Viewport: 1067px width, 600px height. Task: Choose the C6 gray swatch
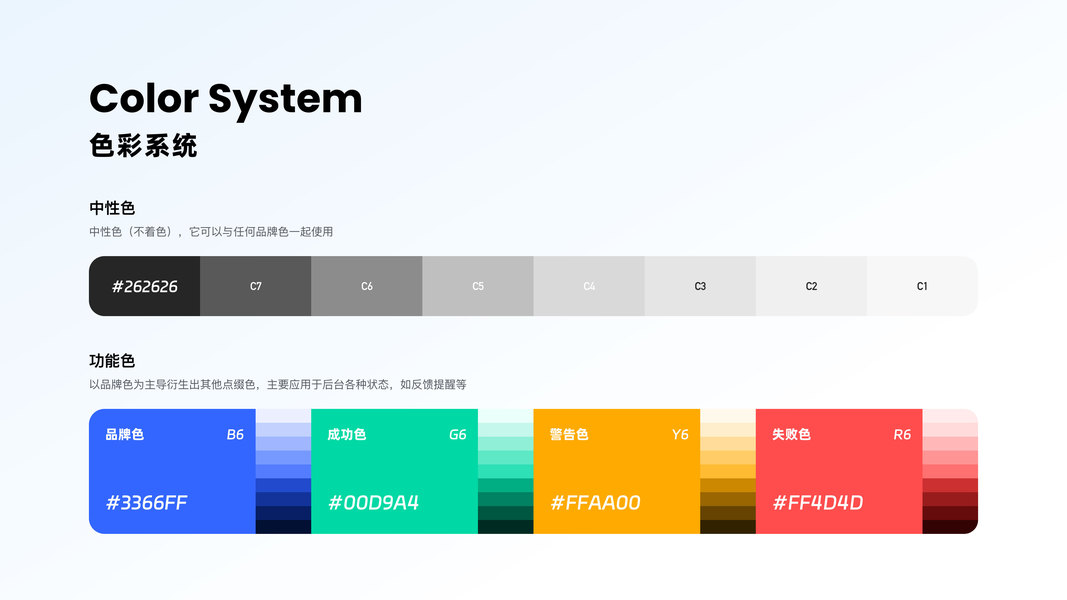pyautogui.click(x=367, y=286)
